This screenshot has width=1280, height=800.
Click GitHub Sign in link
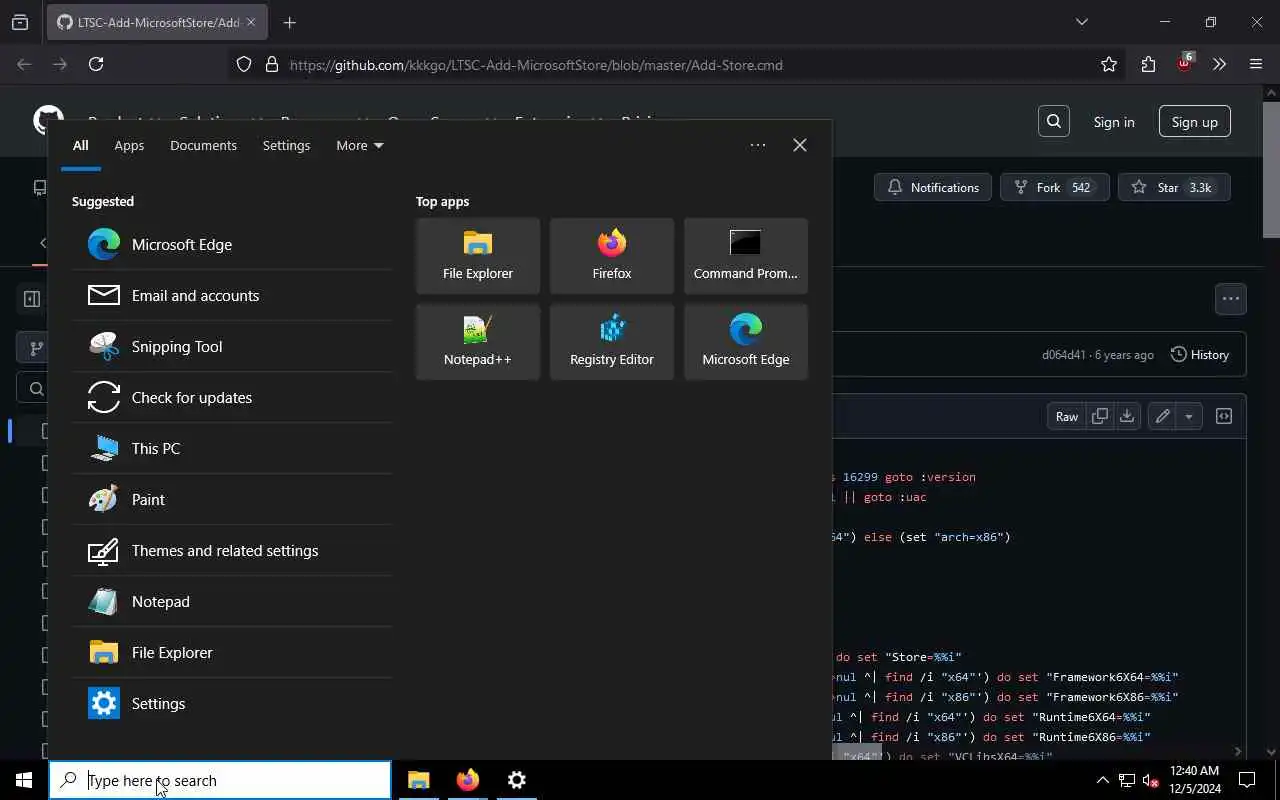pyautogui.click(x=1114, y=122)
